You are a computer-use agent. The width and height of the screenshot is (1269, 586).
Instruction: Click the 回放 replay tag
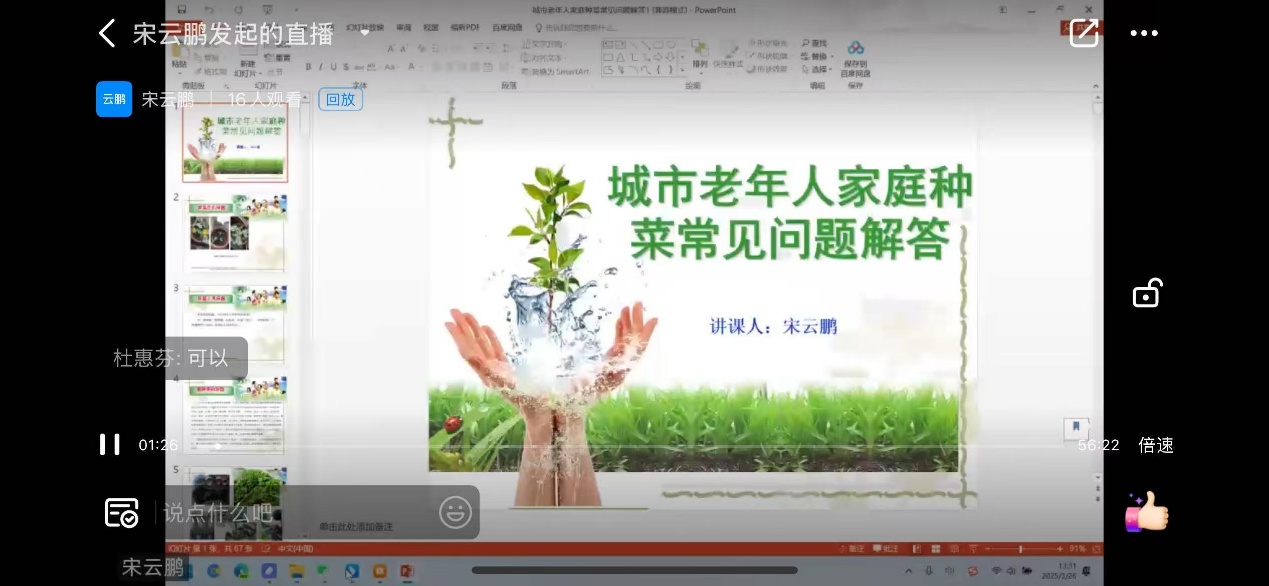point(340,99)
